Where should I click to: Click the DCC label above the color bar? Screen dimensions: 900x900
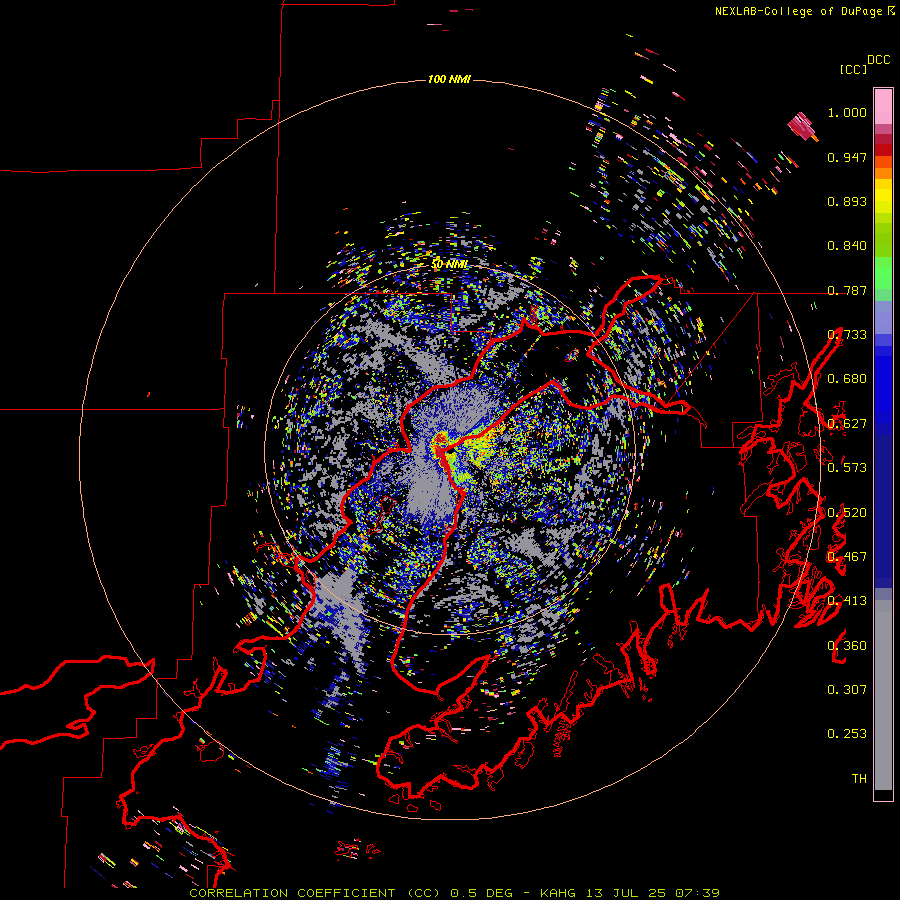click(878, 60)
